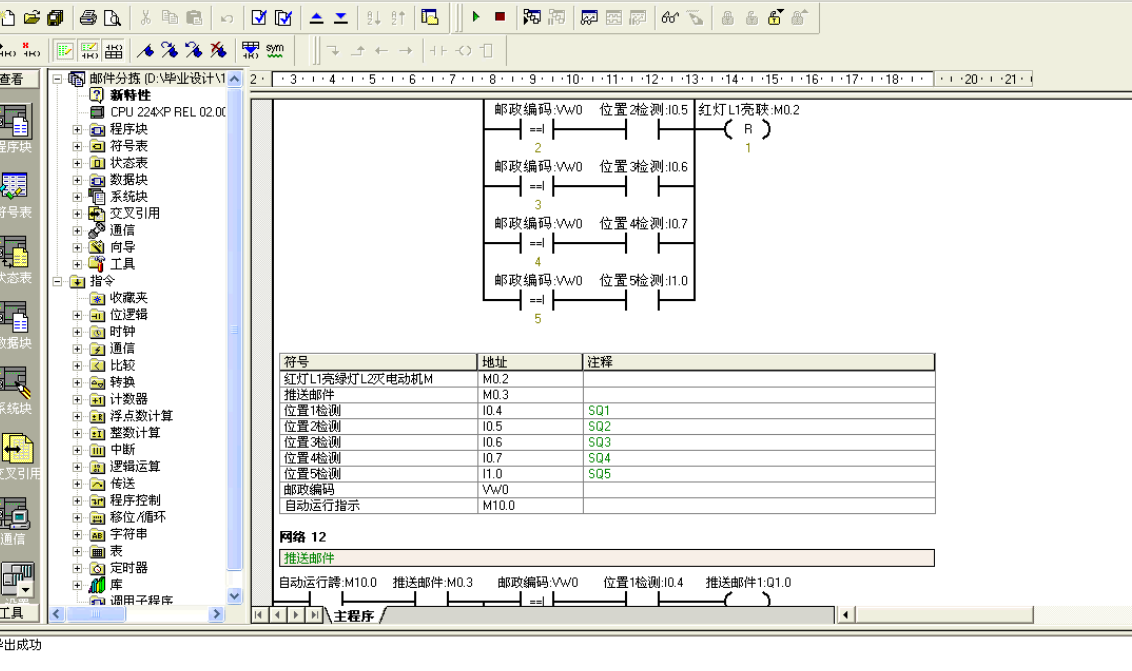Expand the 位逻辑 instruction folder
1132x671 pixels.
pyautogui.click(x=77, y=315)
